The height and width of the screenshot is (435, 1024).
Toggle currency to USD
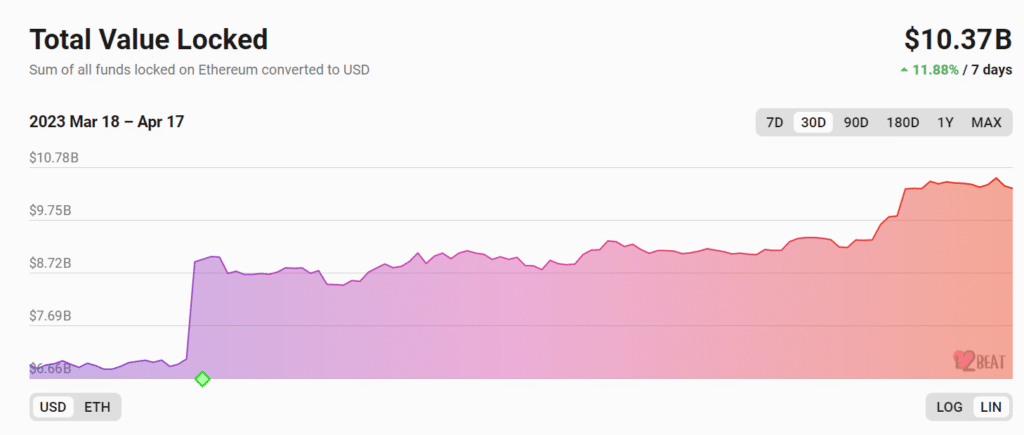click(x=53, y=408)
